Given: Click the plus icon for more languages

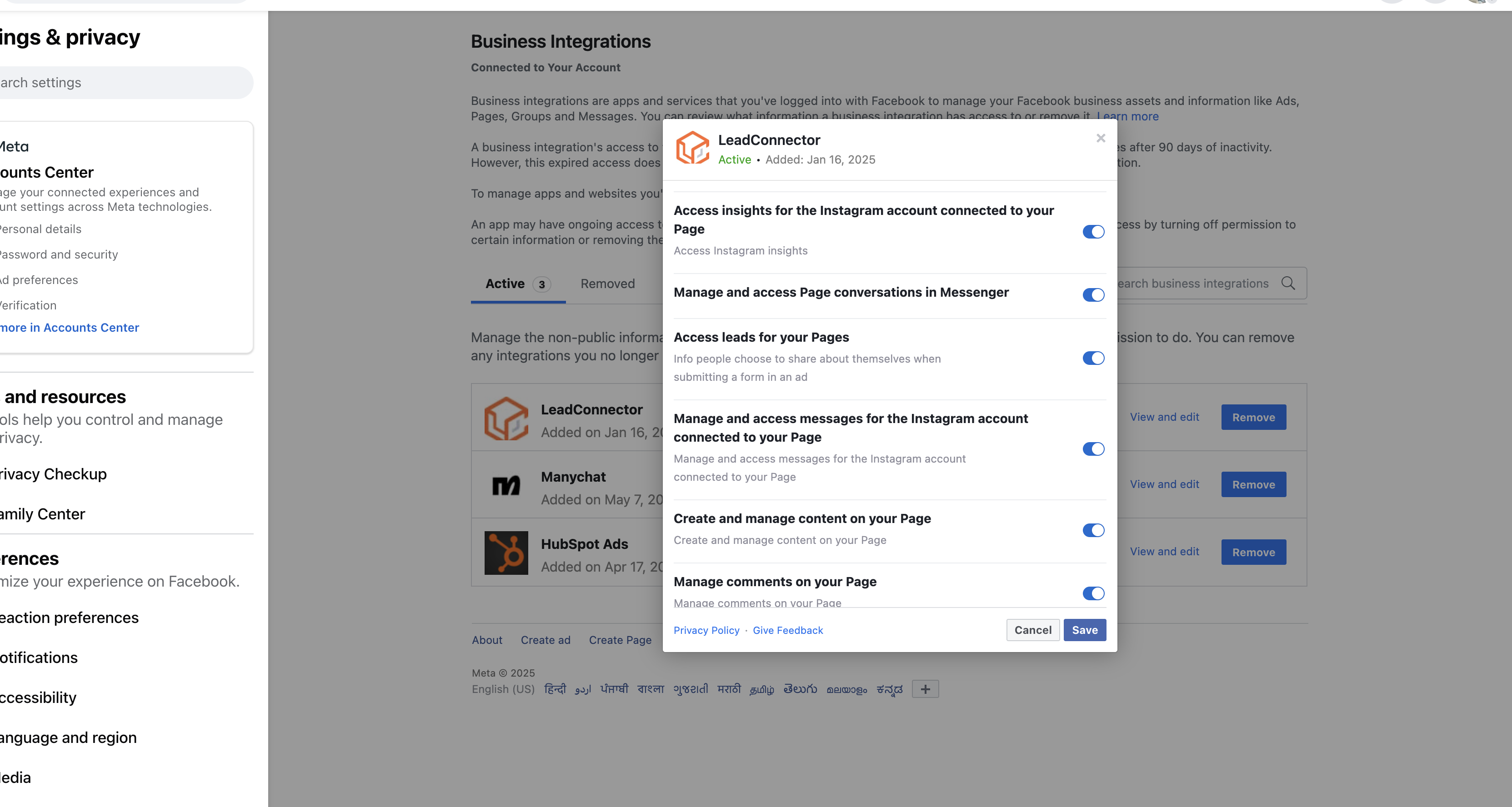Looking at the screenshot, I should 925,689.
